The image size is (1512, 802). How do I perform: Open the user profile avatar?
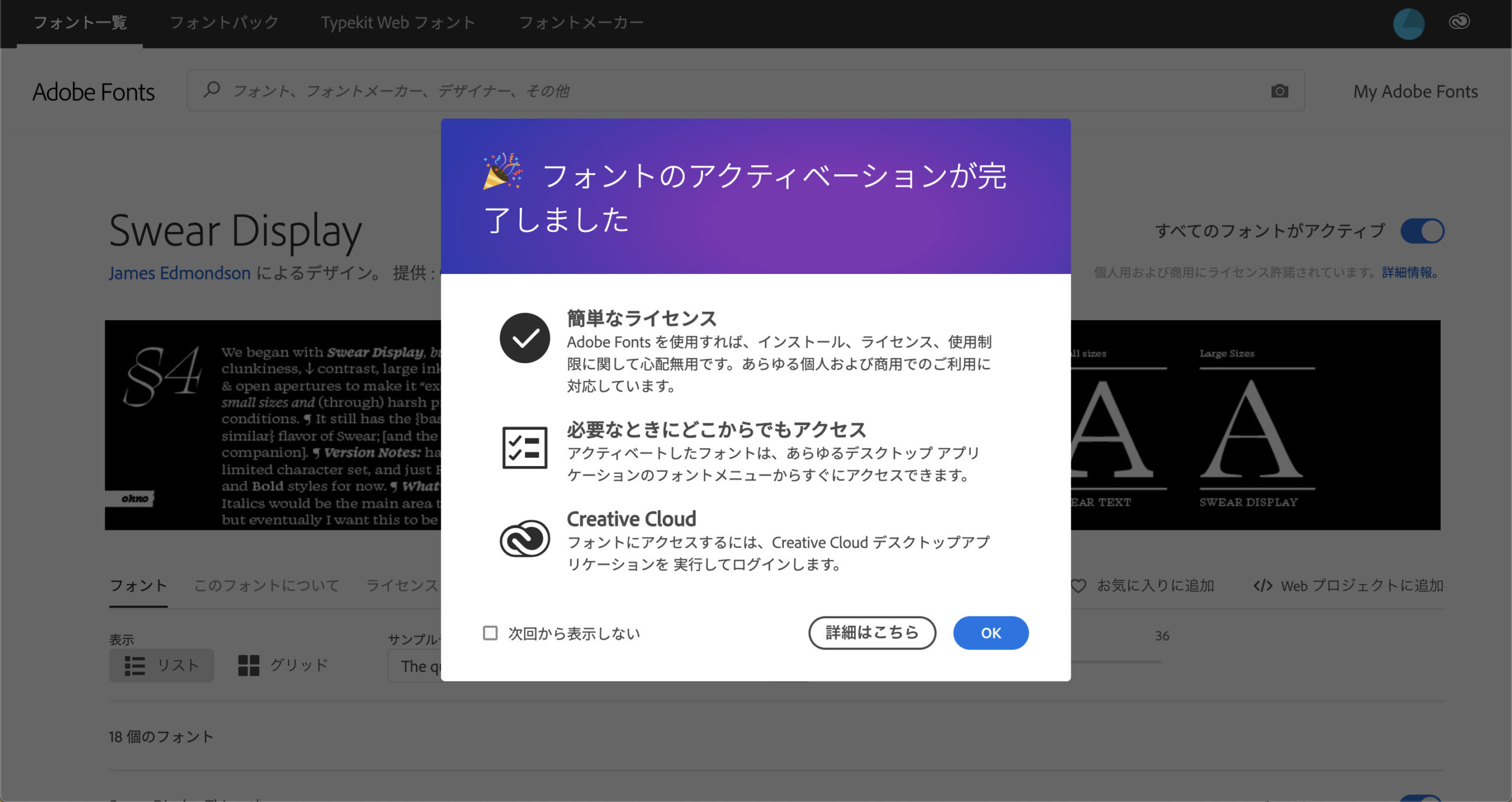pyautogui.click(x=1408, y=24)
